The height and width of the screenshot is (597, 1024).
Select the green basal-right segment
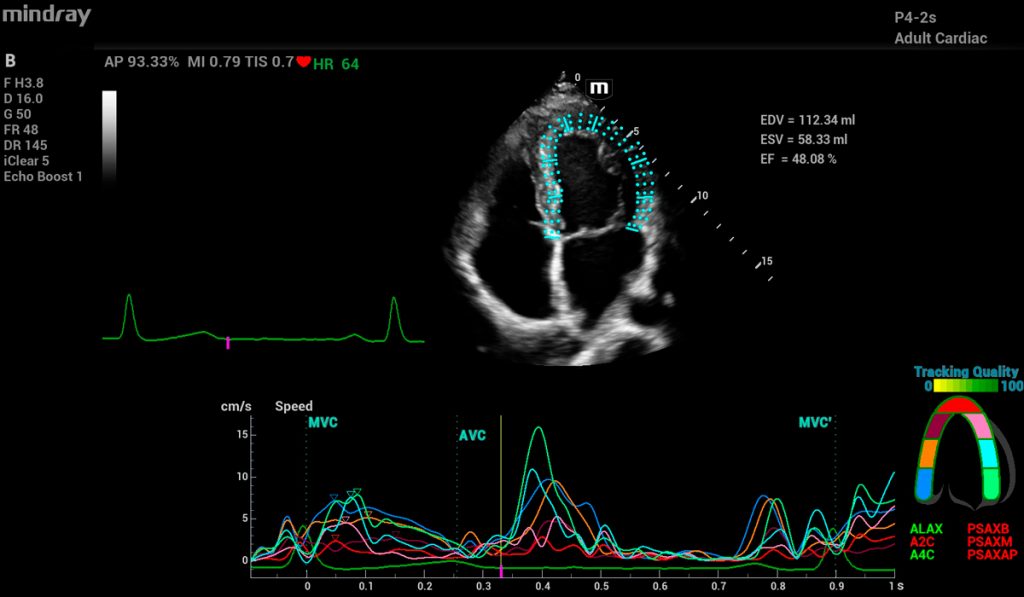[991, 483]
